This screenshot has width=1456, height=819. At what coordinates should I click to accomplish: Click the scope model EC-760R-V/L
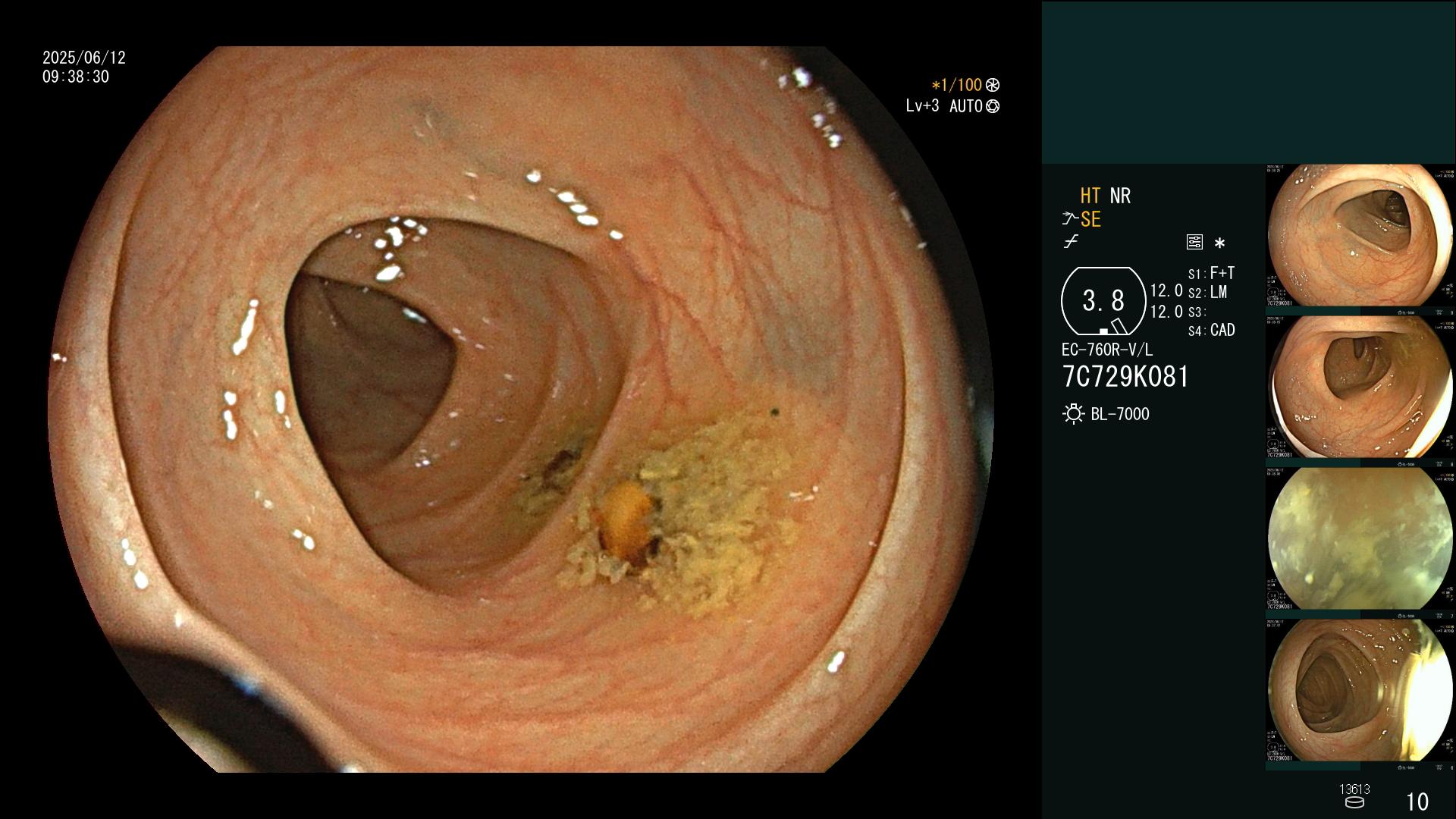click(x=1107, y=350)
